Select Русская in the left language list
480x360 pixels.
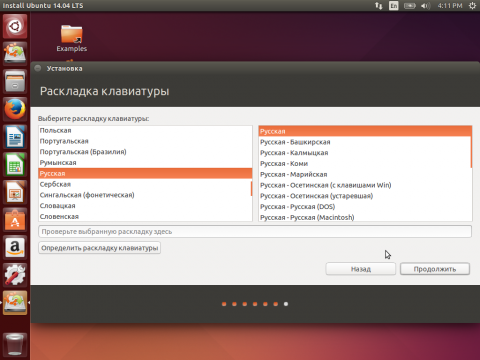tap(145, 173)
